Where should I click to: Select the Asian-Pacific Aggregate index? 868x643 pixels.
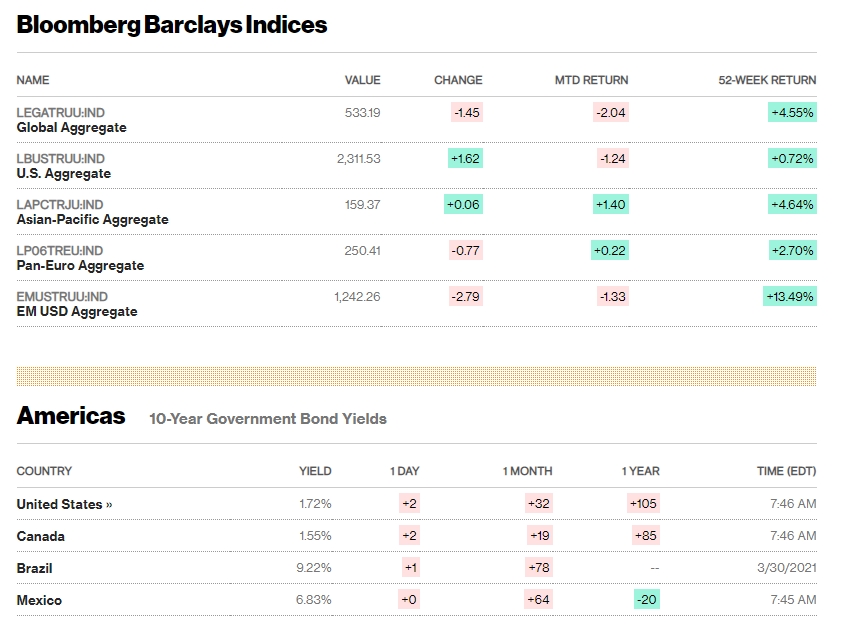[x=93, y=220]
